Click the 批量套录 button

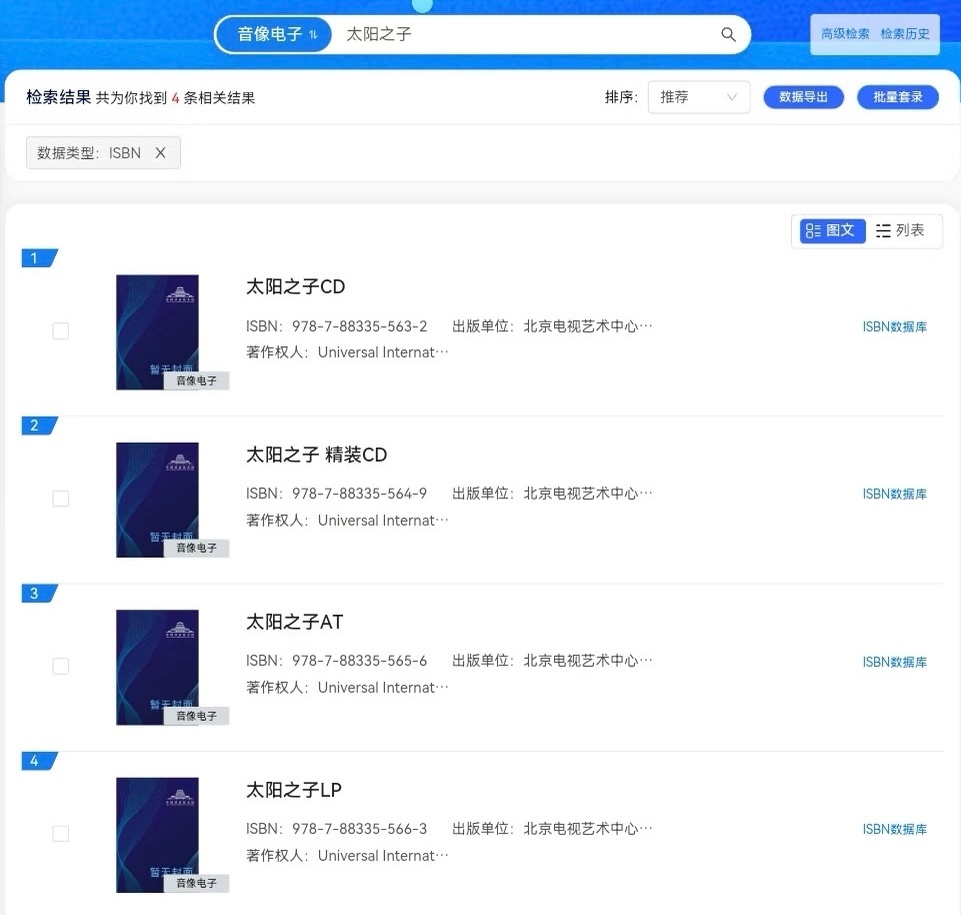(897, 97)
